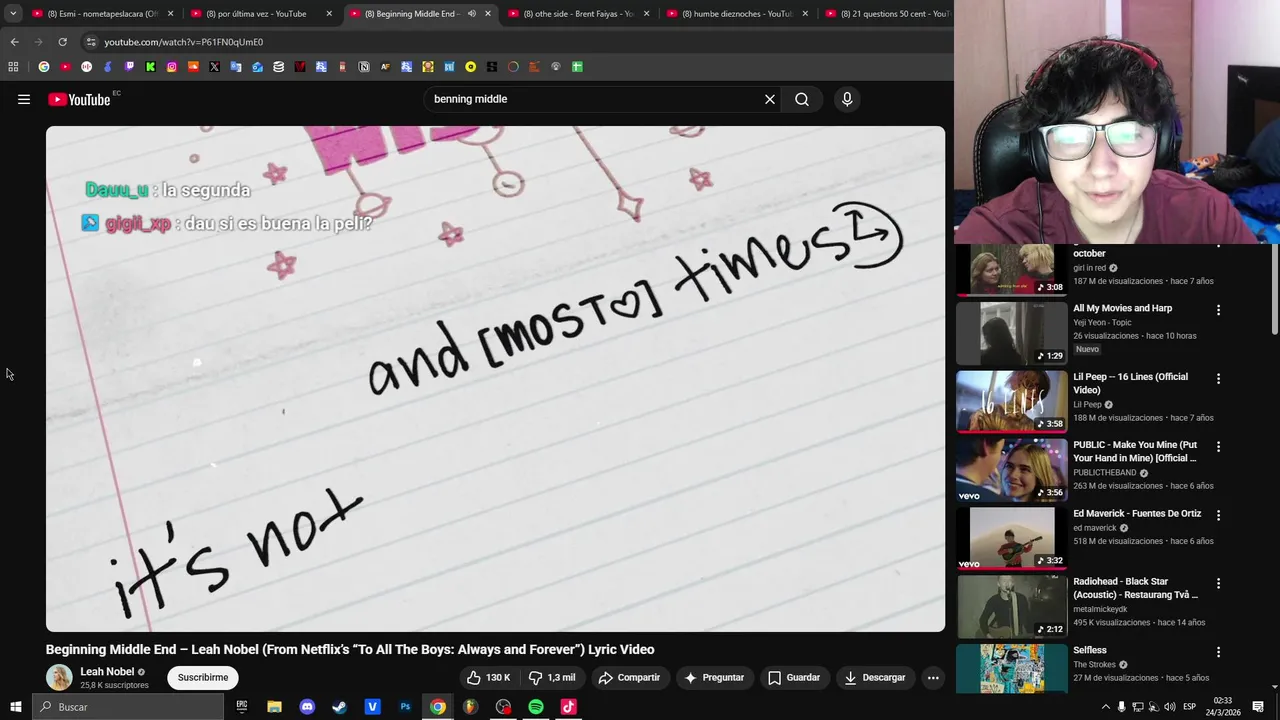Open the more actions ellipsis under the video

pos(933,677)
